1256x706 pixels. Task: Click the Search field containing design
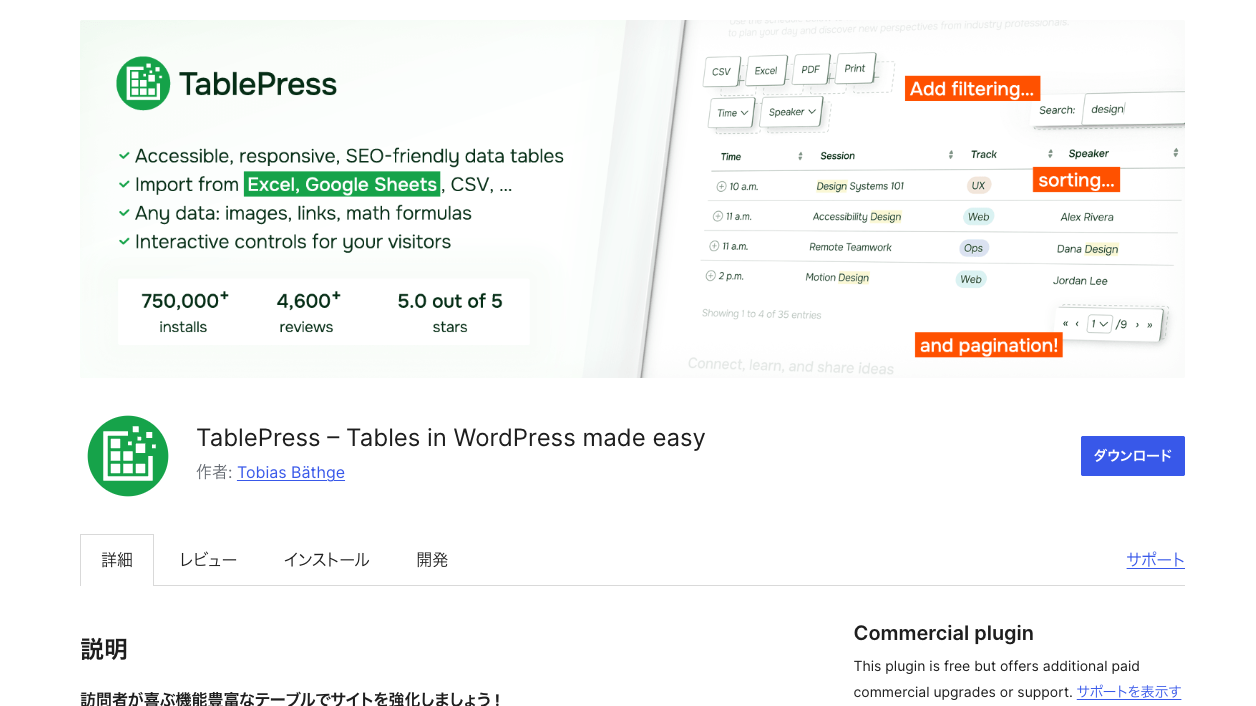click(x=1134, y=109)
